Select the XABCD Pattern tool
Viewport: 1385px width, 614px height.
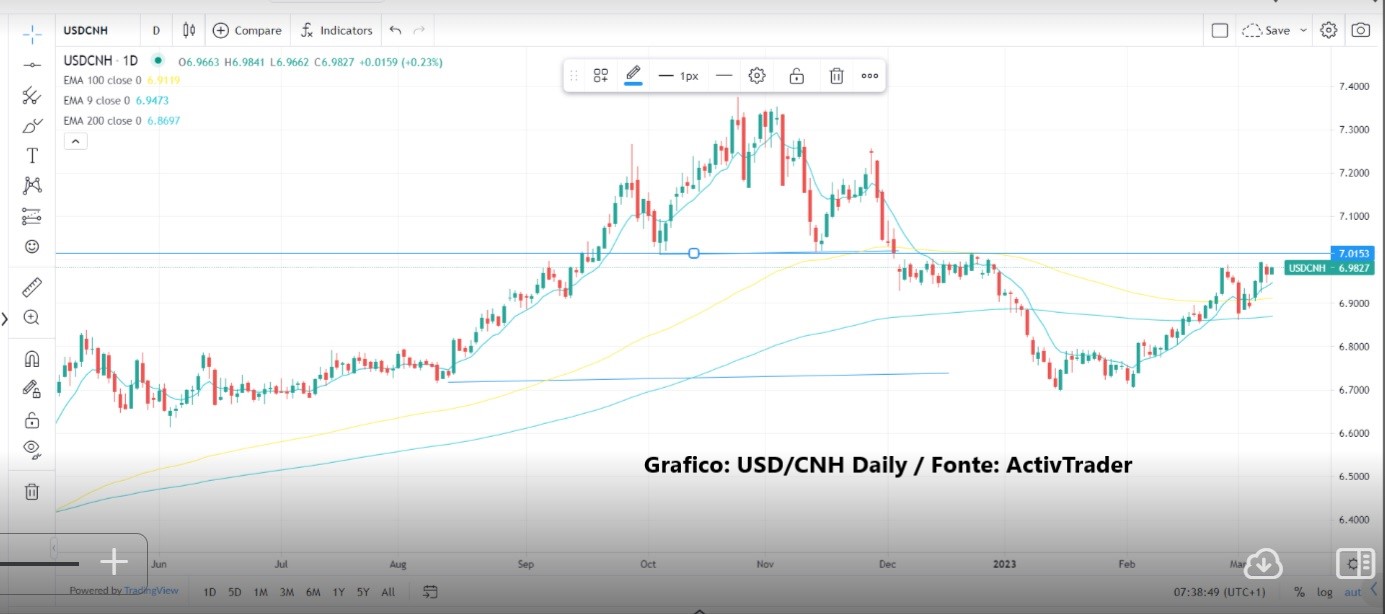click(x=31, y=185)
